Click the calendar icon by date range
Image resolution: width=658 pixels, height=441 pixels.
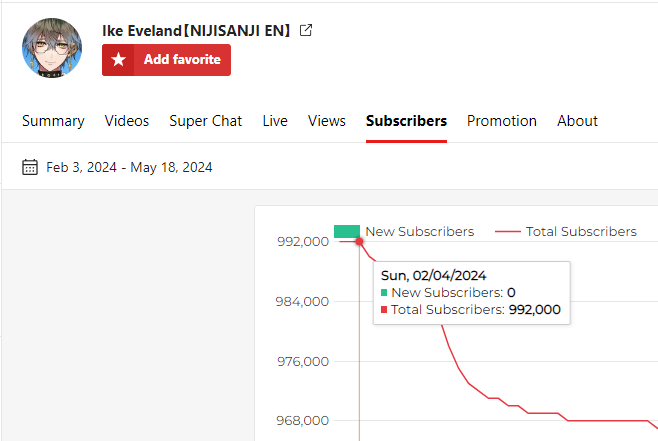(x=30, y=167)
